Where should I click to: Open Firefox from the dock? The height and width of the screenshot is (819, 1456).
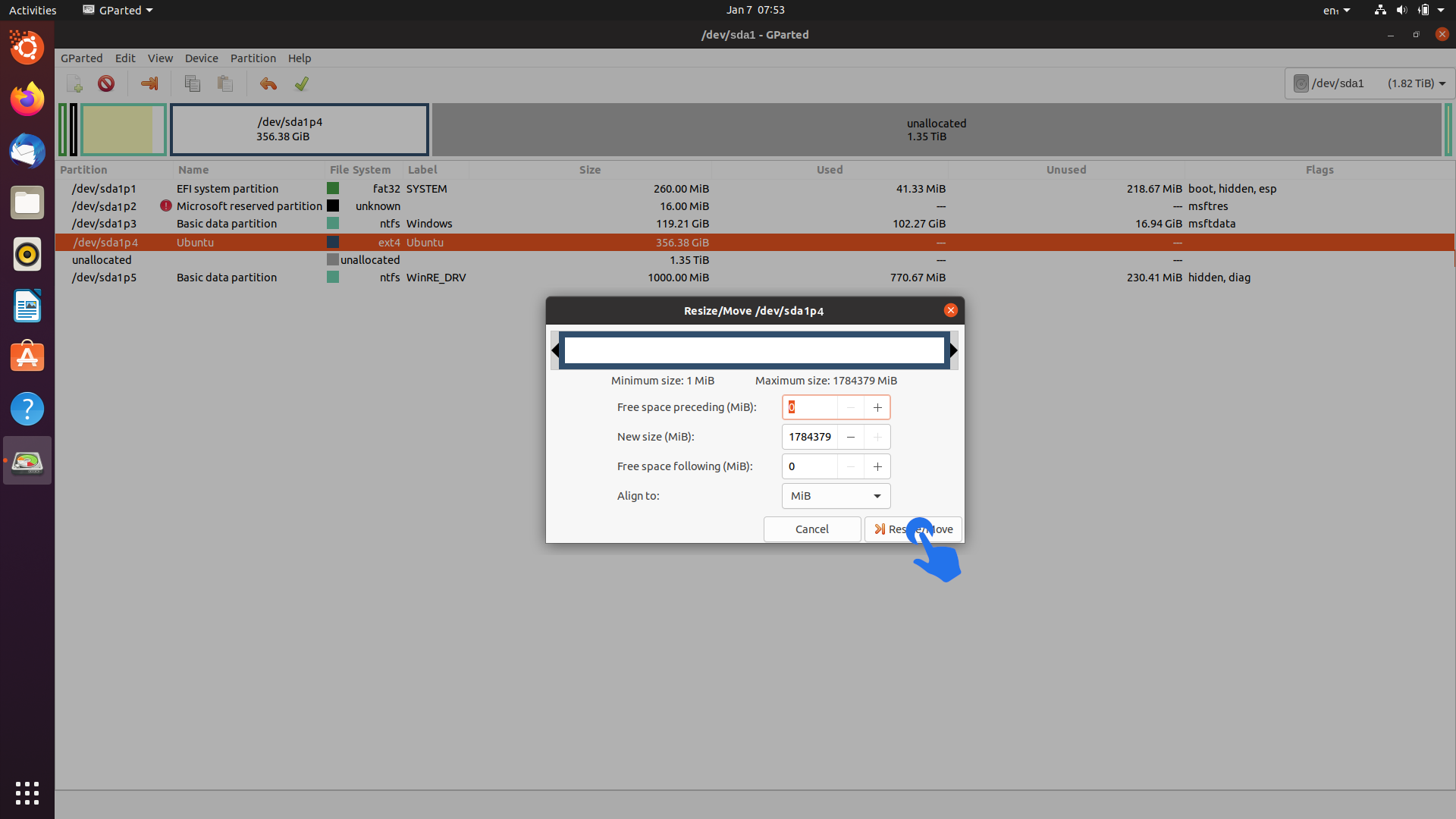(x=27, y=99)
